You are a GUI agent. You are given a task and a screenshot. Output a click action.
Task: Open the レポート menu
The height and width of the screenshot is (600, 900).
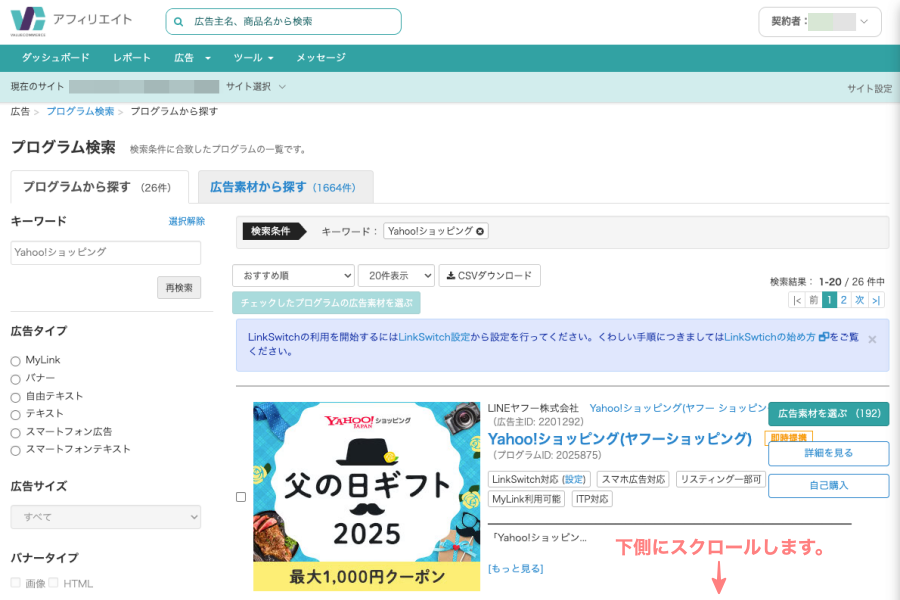[x=131, y=58]
